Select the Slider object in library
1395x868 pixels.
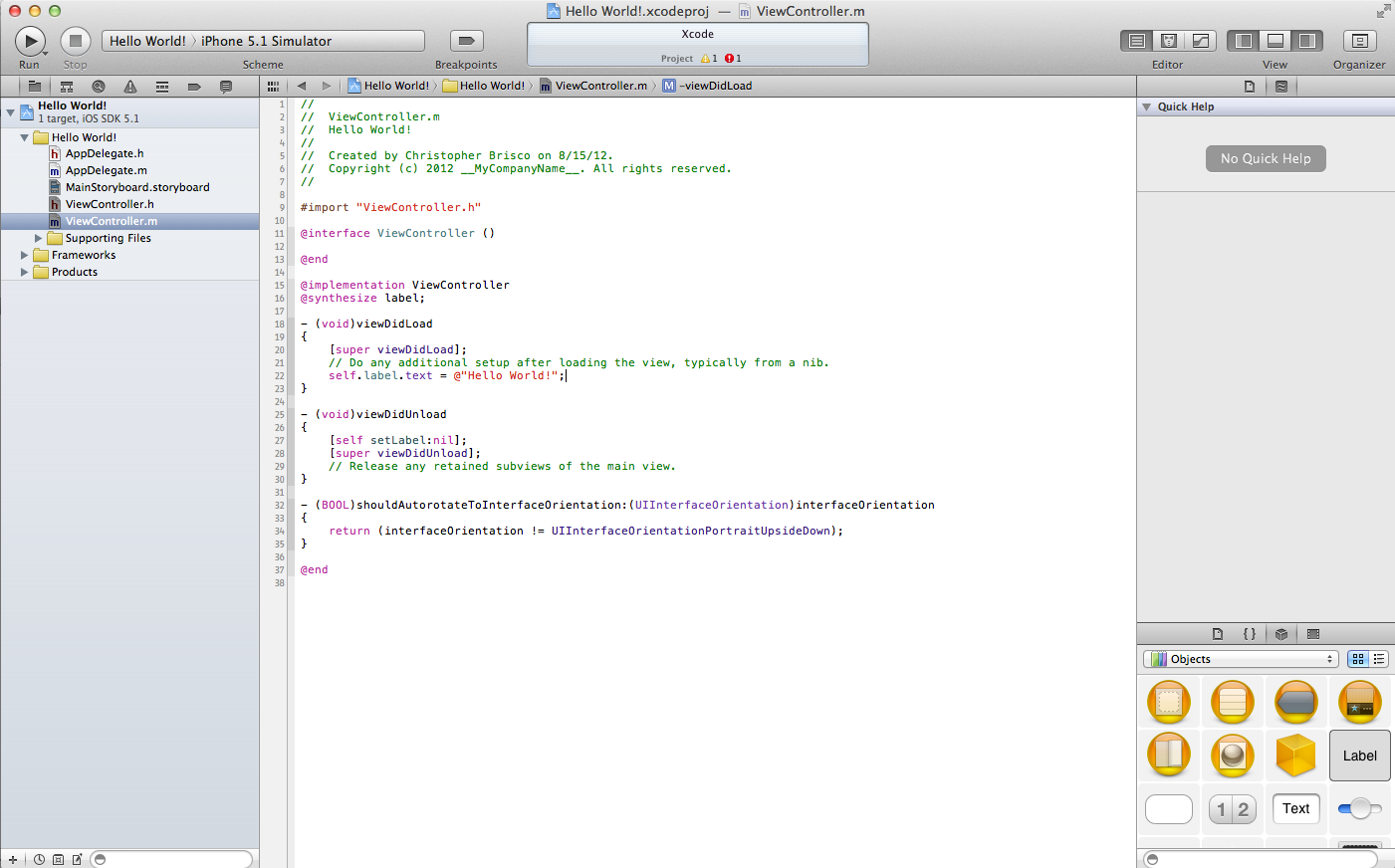click(x=1360, y=809)
